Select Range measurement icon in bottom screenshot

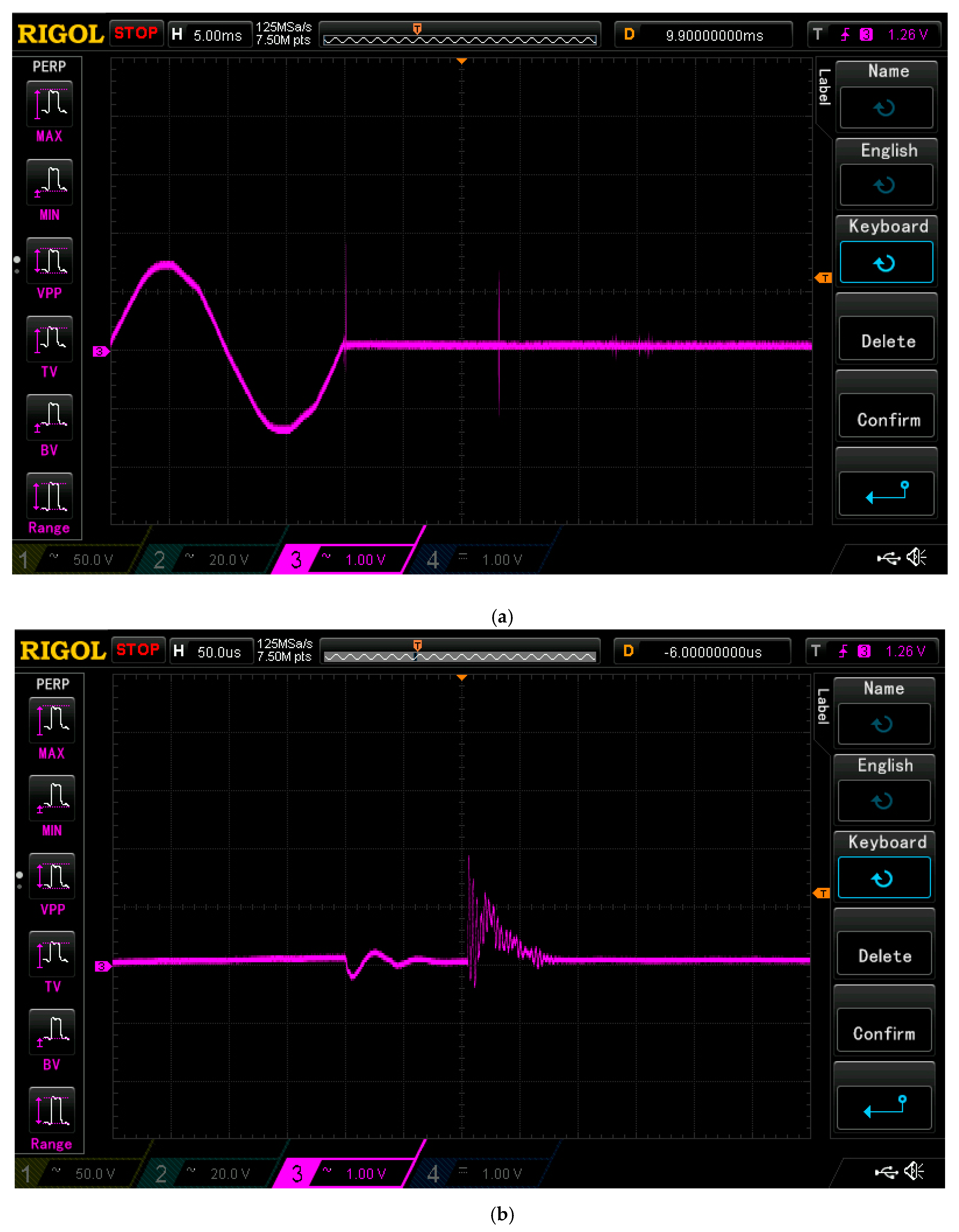(x=52, y=1110)
